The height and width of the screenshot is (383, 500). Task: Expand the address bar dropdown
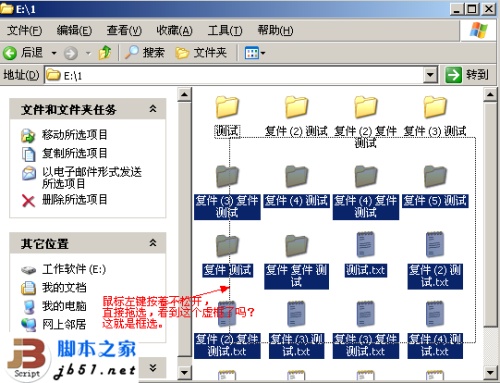click(x=430, y=75)
